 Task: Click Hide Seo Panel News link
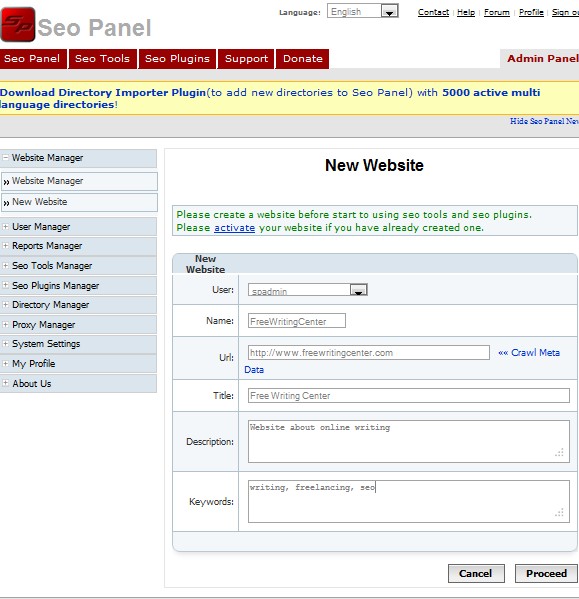[x=544, y=121]
